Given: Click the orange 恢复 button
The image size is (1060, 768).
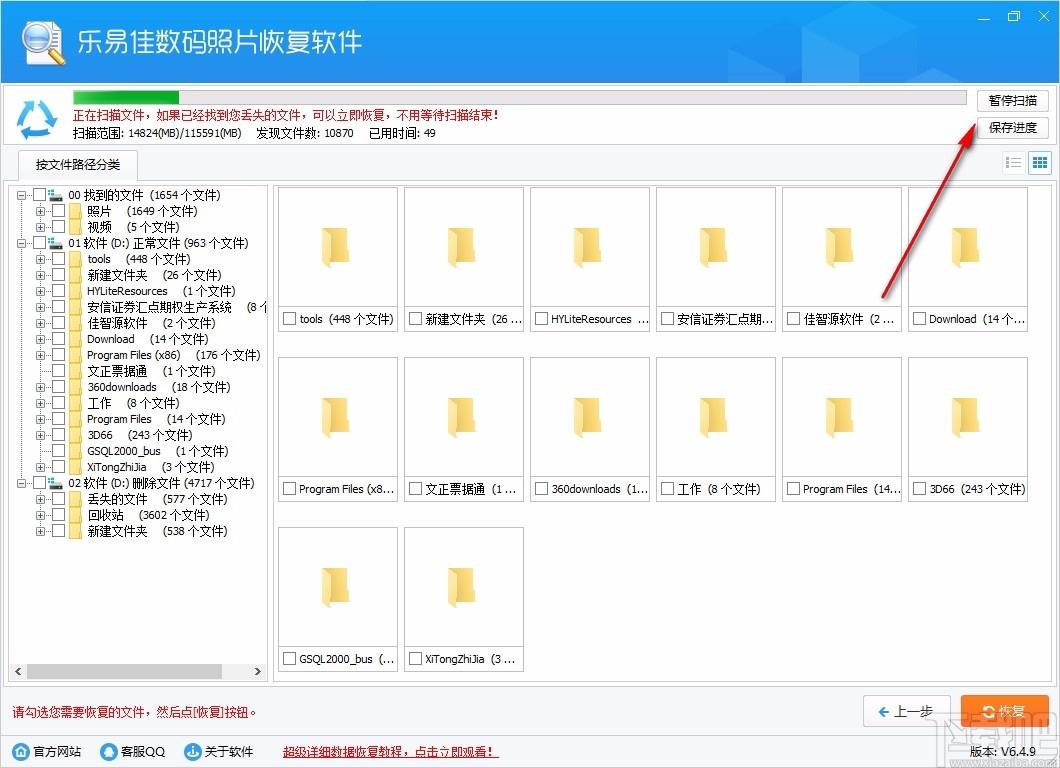Looking at the screenshot, I should coord(1005,711).
